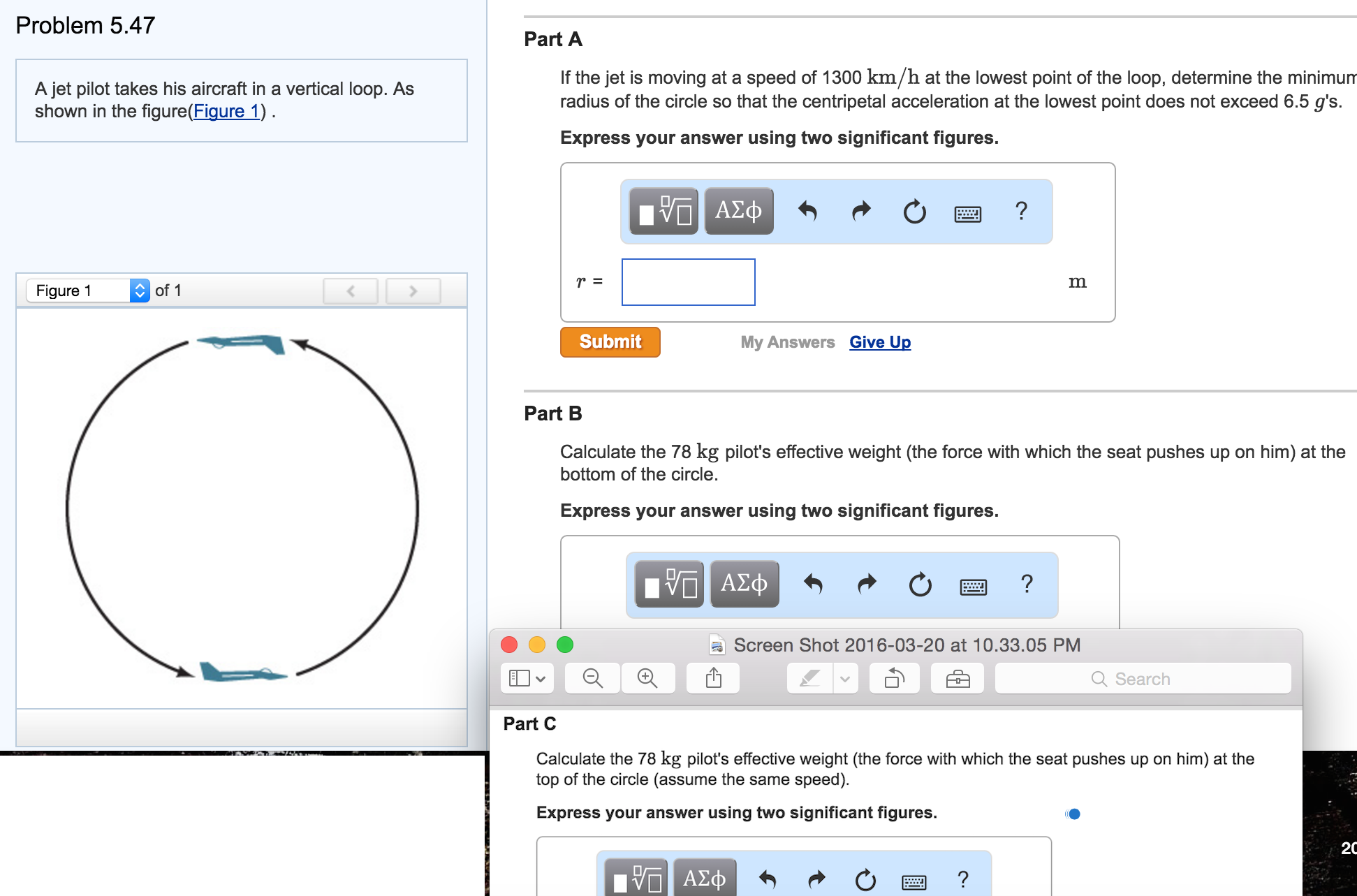The width and height of the screenshot is (1357, 896).
Task: Open the Greek symbols ΑΣφ palette in Part A
Action: 738,210
